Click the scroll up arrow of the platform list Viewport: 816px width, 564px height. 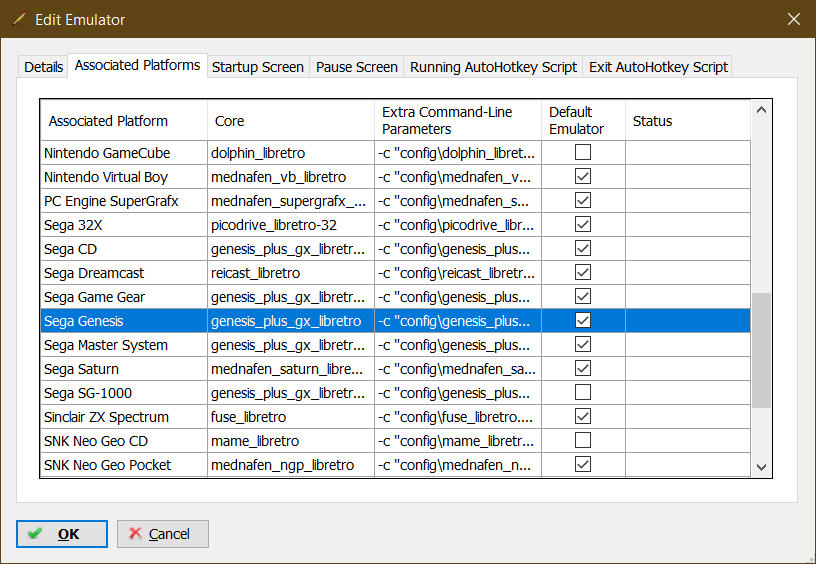[761, 110]
